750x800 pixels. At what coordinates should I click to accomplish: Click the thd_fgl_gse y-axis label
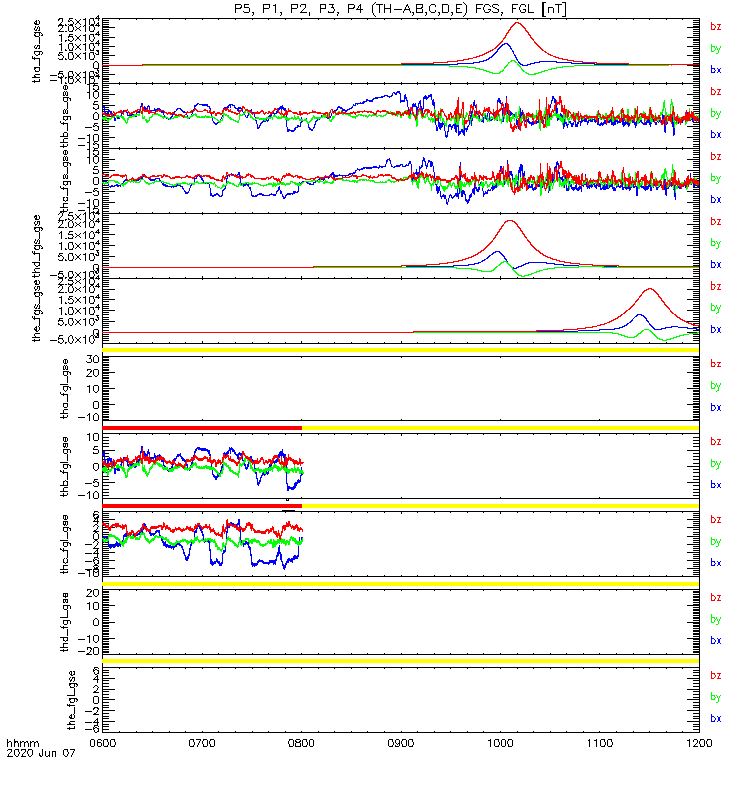click(65, 622)
